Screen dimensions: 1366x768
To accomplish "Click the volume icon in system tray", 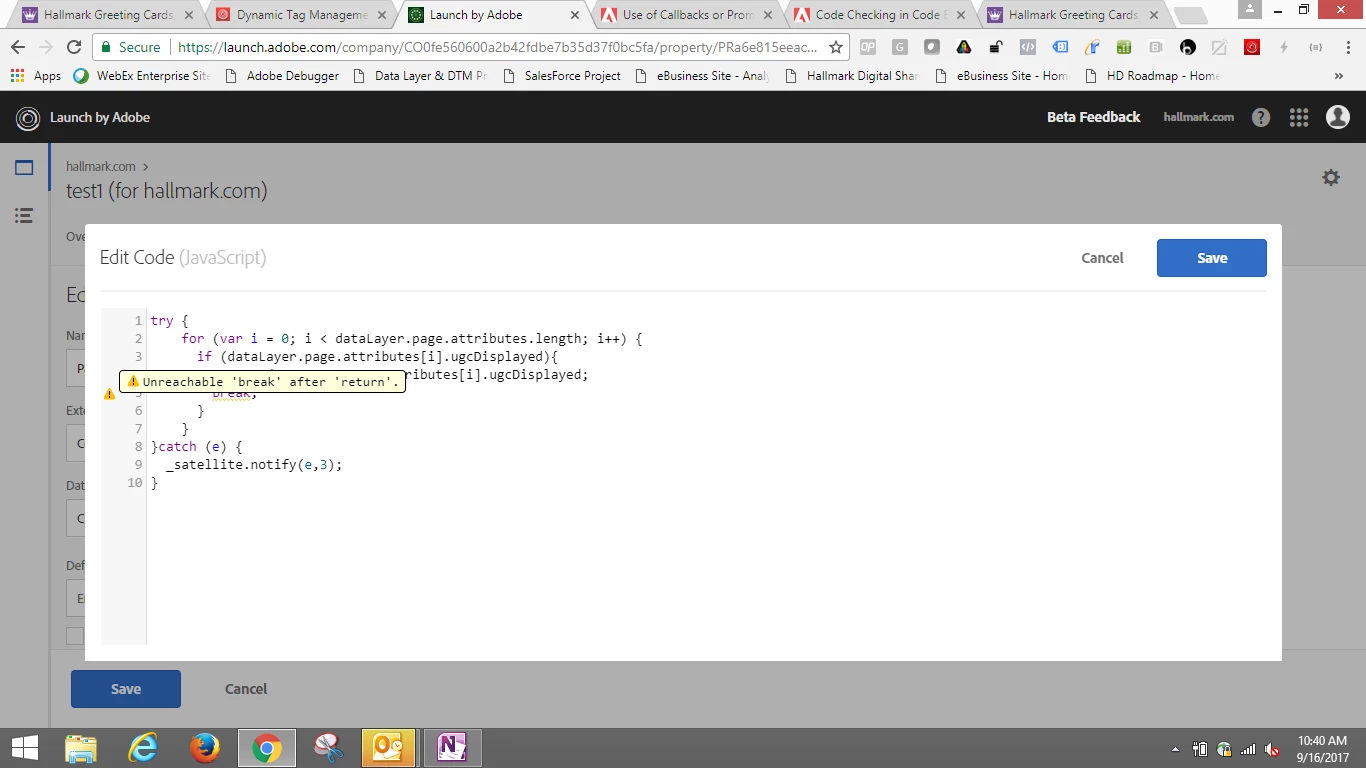I will [x=1272, y=749].
